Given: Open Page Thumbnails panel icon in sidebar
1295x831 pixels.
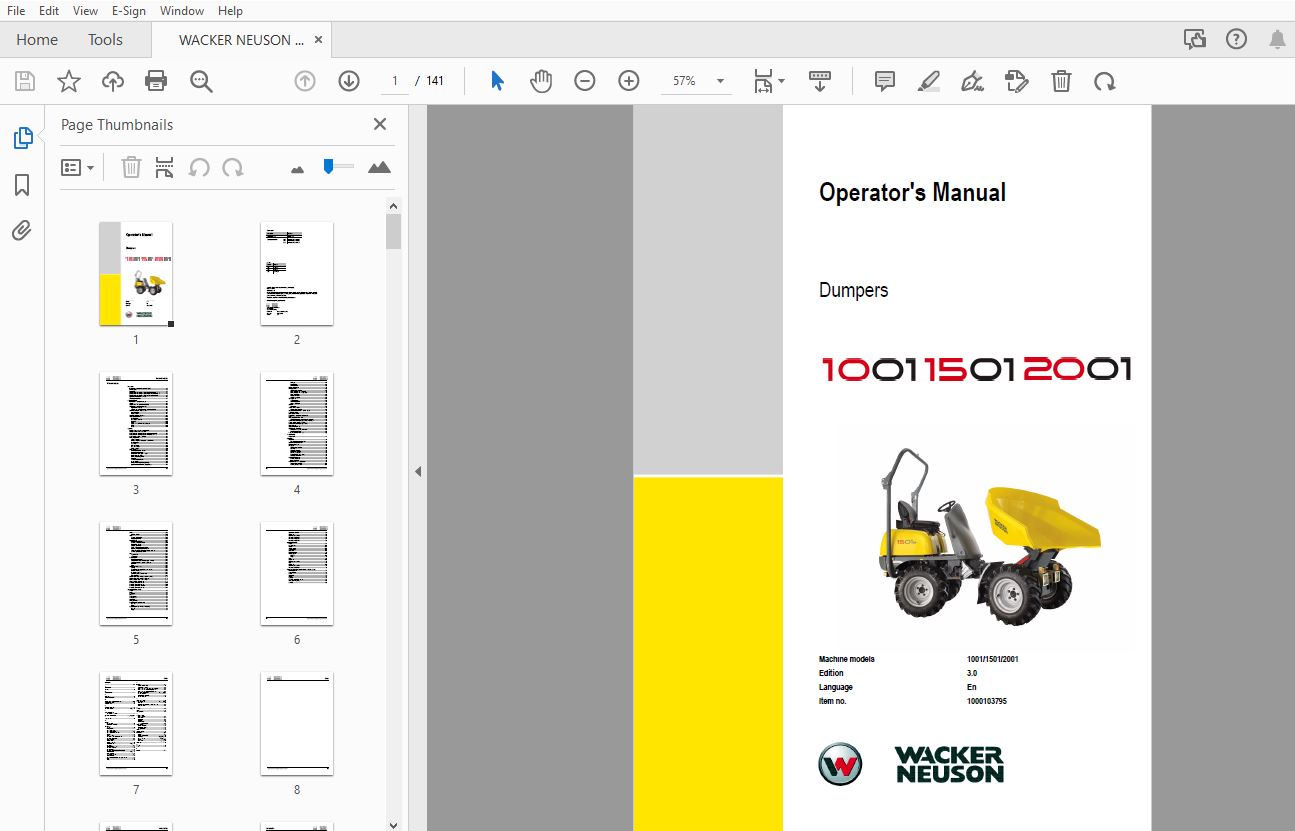Looking at the screenshot, I should (x=22, y=138).
